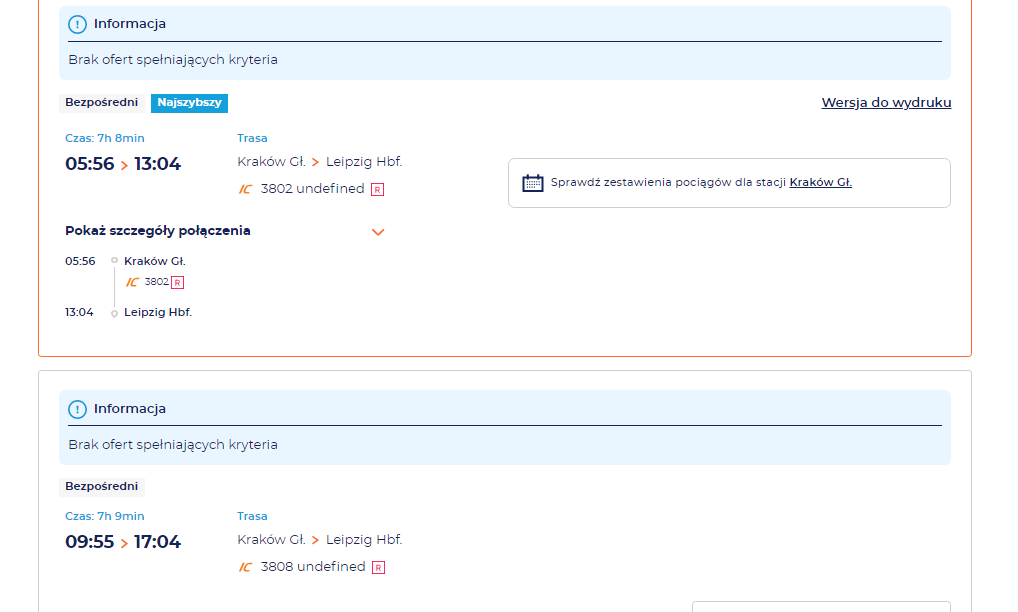Collapse connection details with the orange chevron

378,232
